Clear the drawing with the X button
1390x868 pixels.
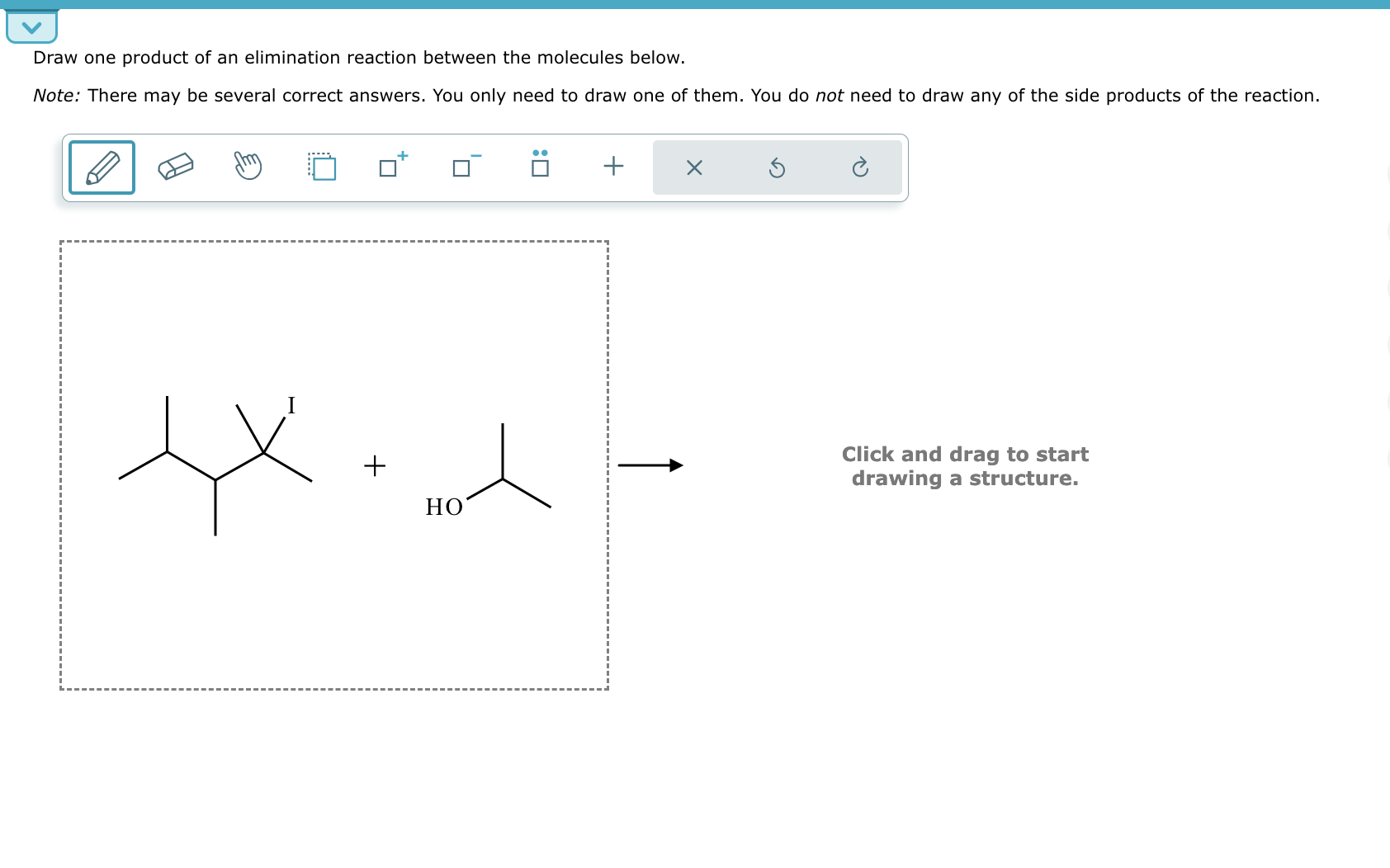[x=694, y=167]
